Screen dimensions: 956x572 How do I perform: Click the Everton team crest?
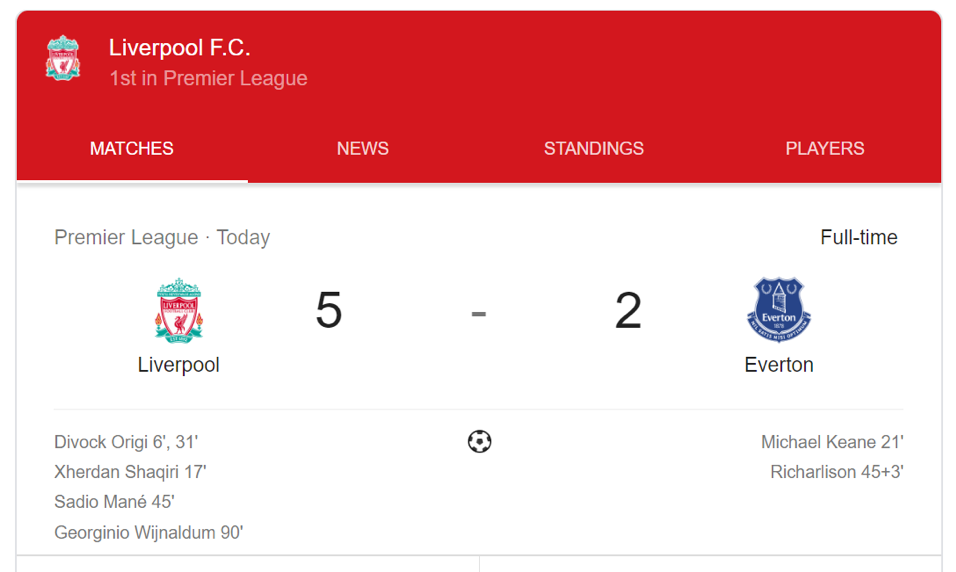coord(779,310)
